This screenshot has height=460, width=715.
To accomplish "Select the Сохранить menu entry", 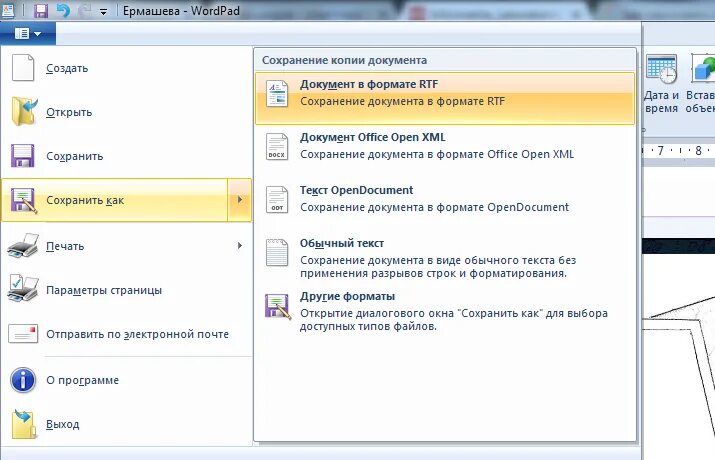I will coord(127,156).
